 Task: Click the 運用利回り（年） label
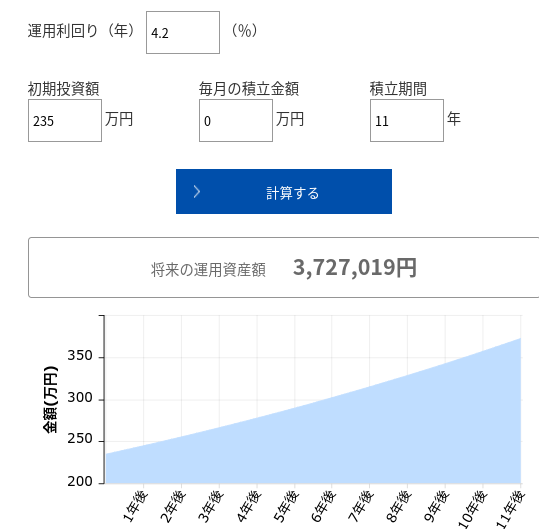pyautogui.click(x=81, y=31)
